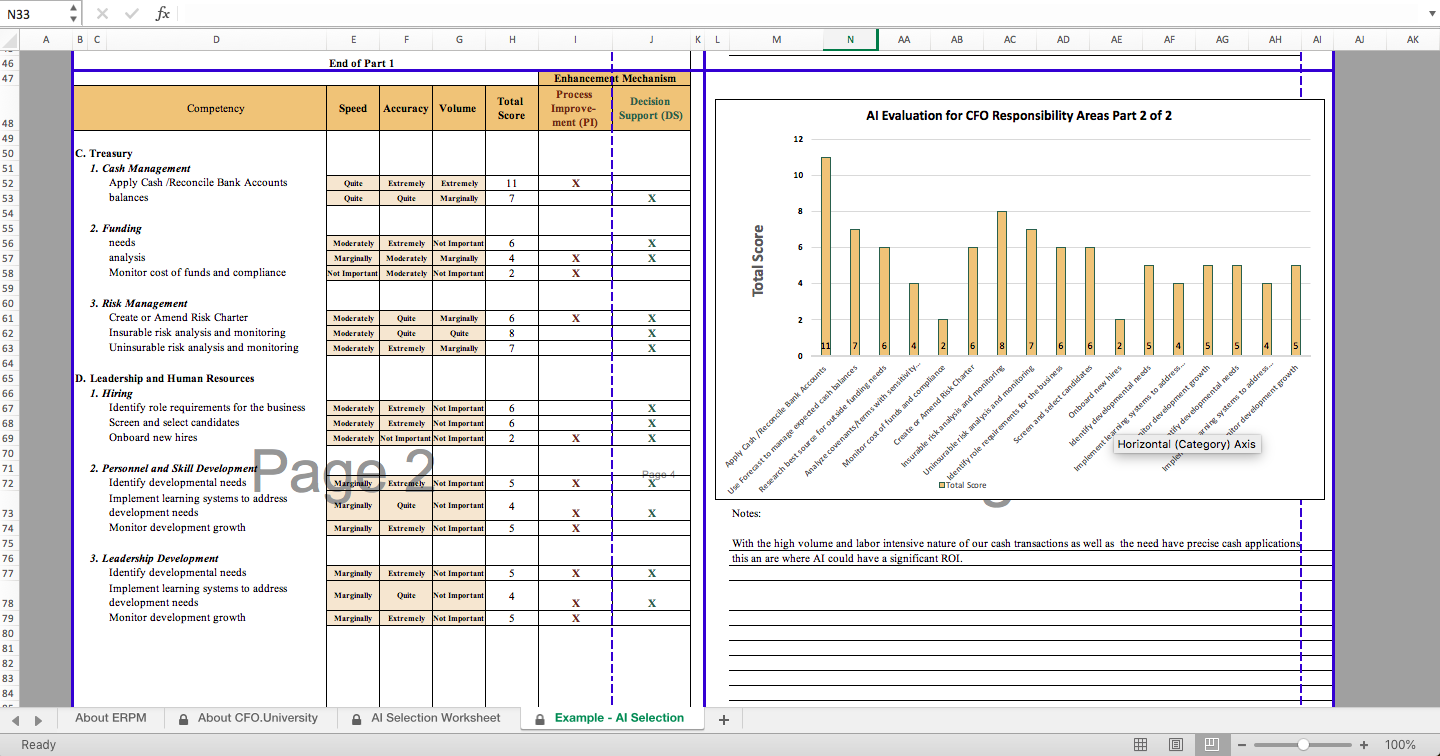Click '3. Leadership Development' heading

(154, 558)
